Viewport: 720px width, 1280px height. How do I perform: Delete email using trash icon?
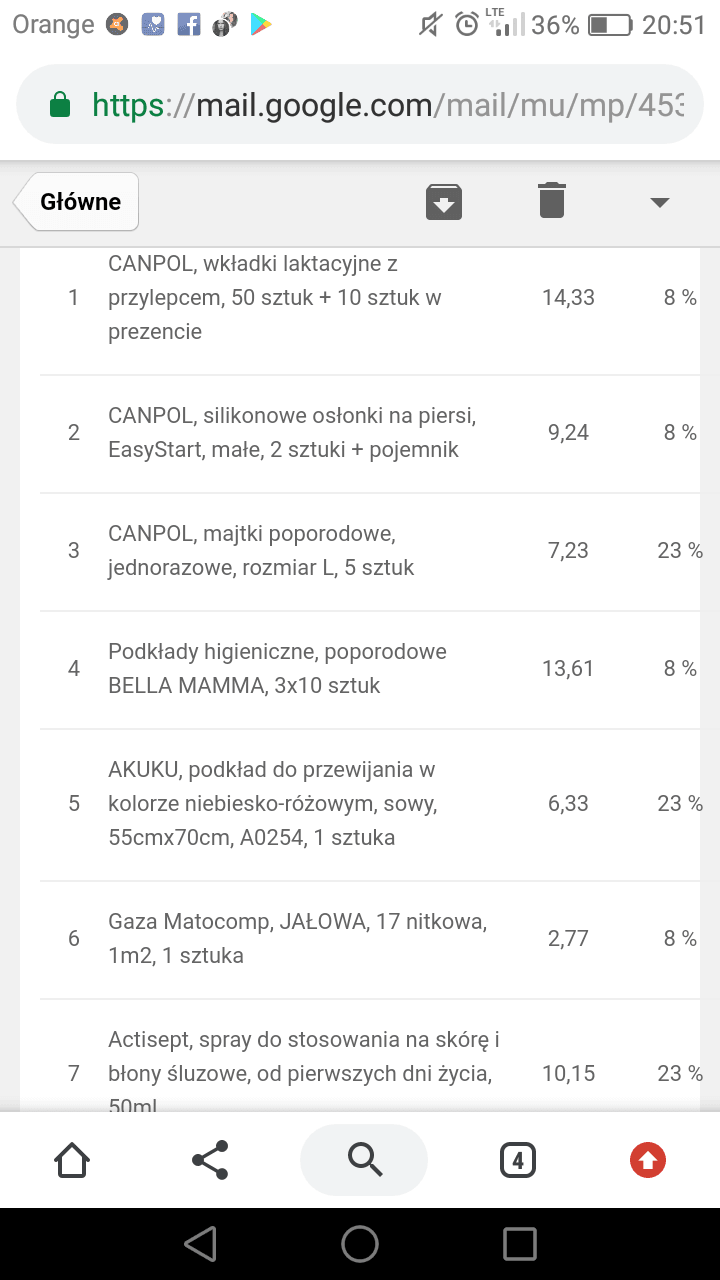point(551,201)
